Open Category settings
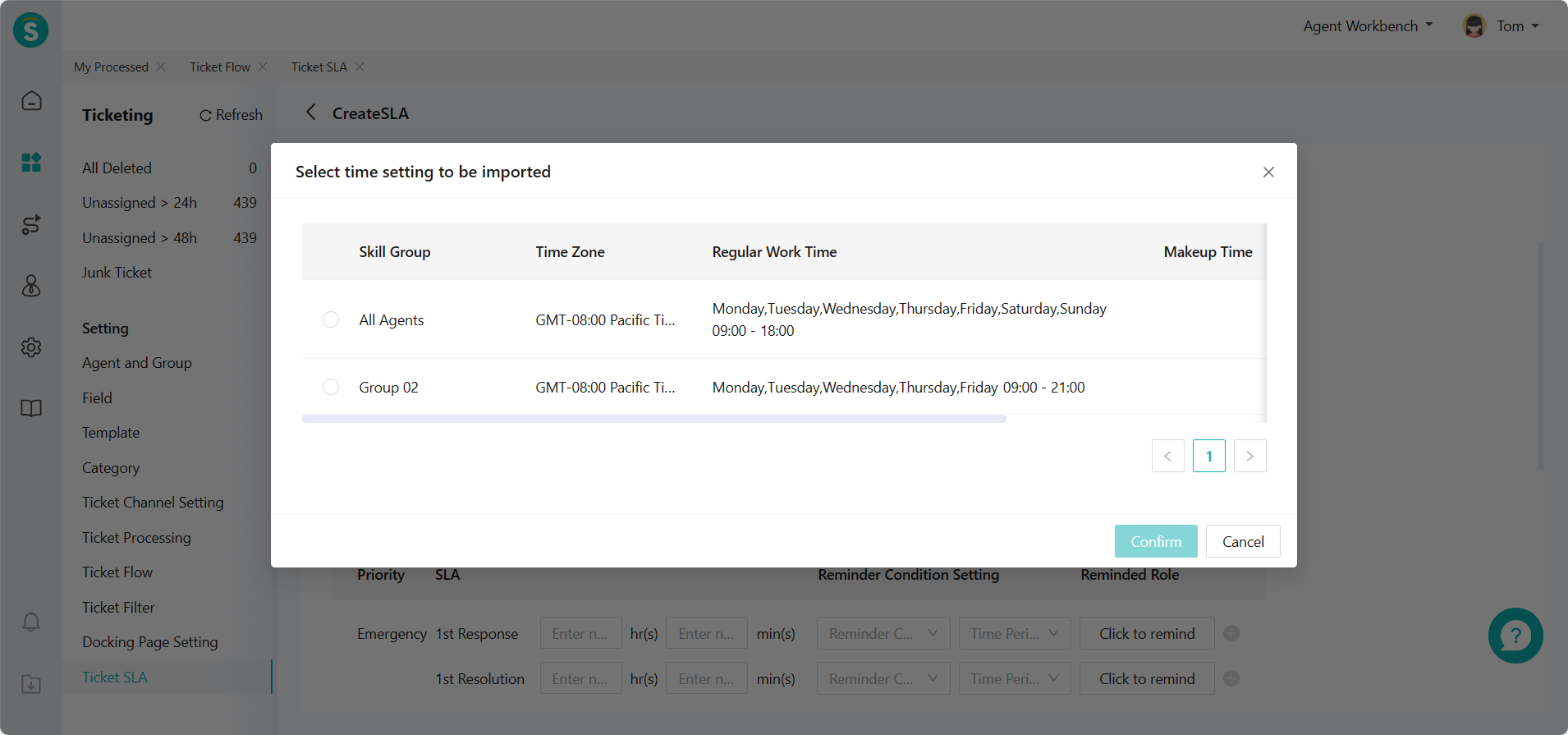1568x735 pixels. [111, 467]
